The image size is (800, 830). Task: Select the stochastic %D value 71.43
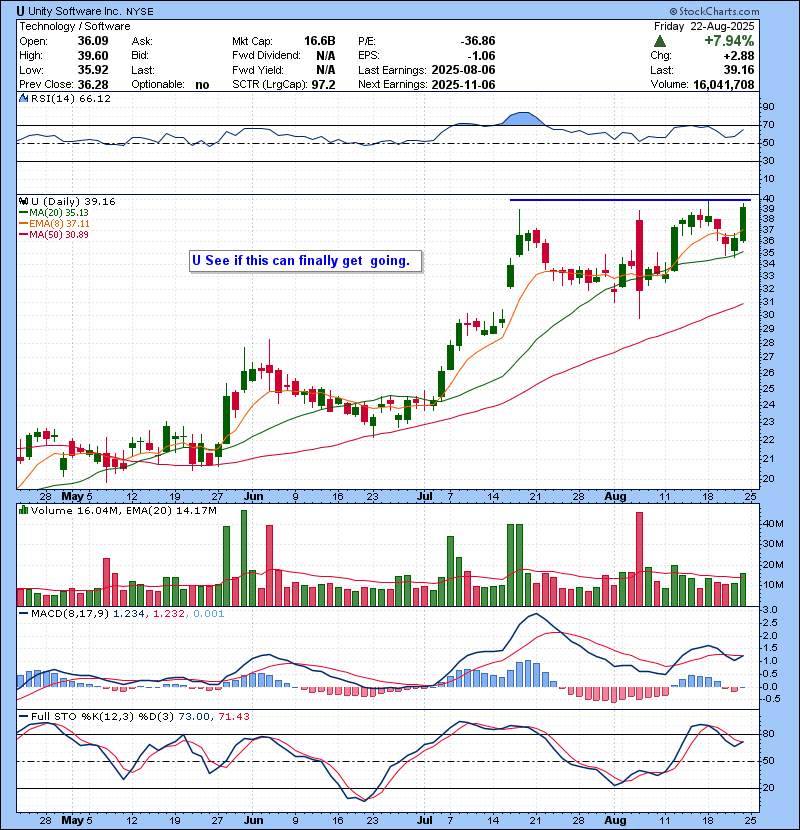click(234, 716)
